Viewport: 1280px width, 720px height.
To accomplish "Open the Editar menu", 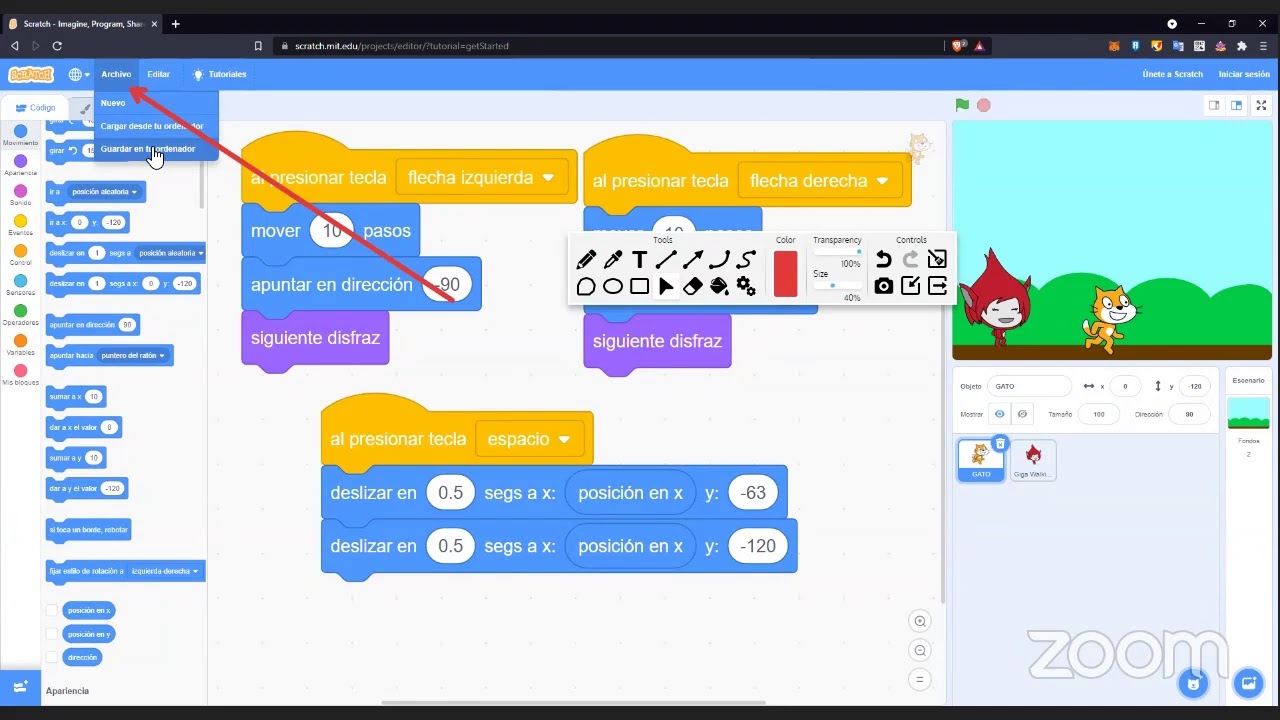I will (x=159, y=74).
